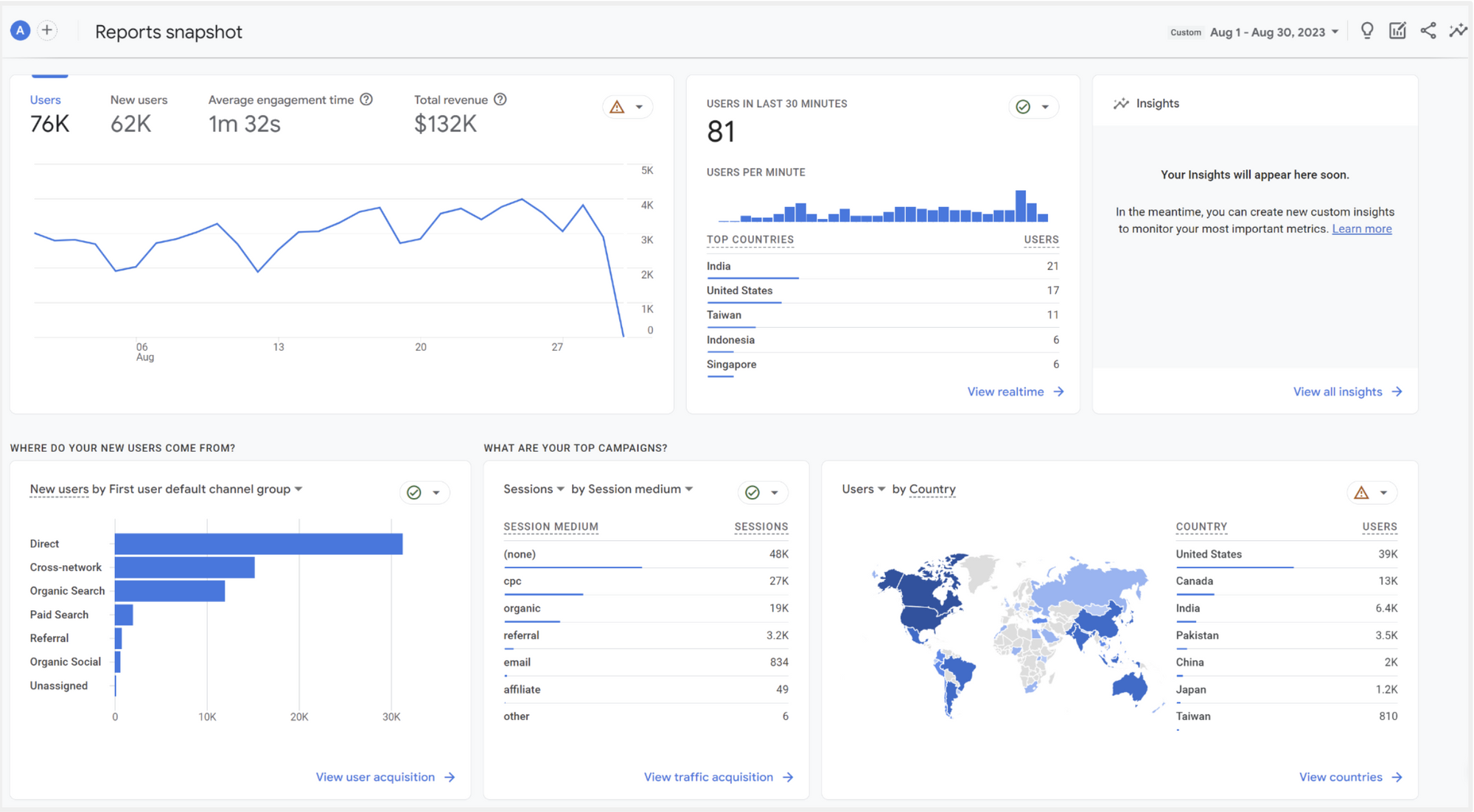
Task: Click the share report icon
Action: click(1428, 31)
